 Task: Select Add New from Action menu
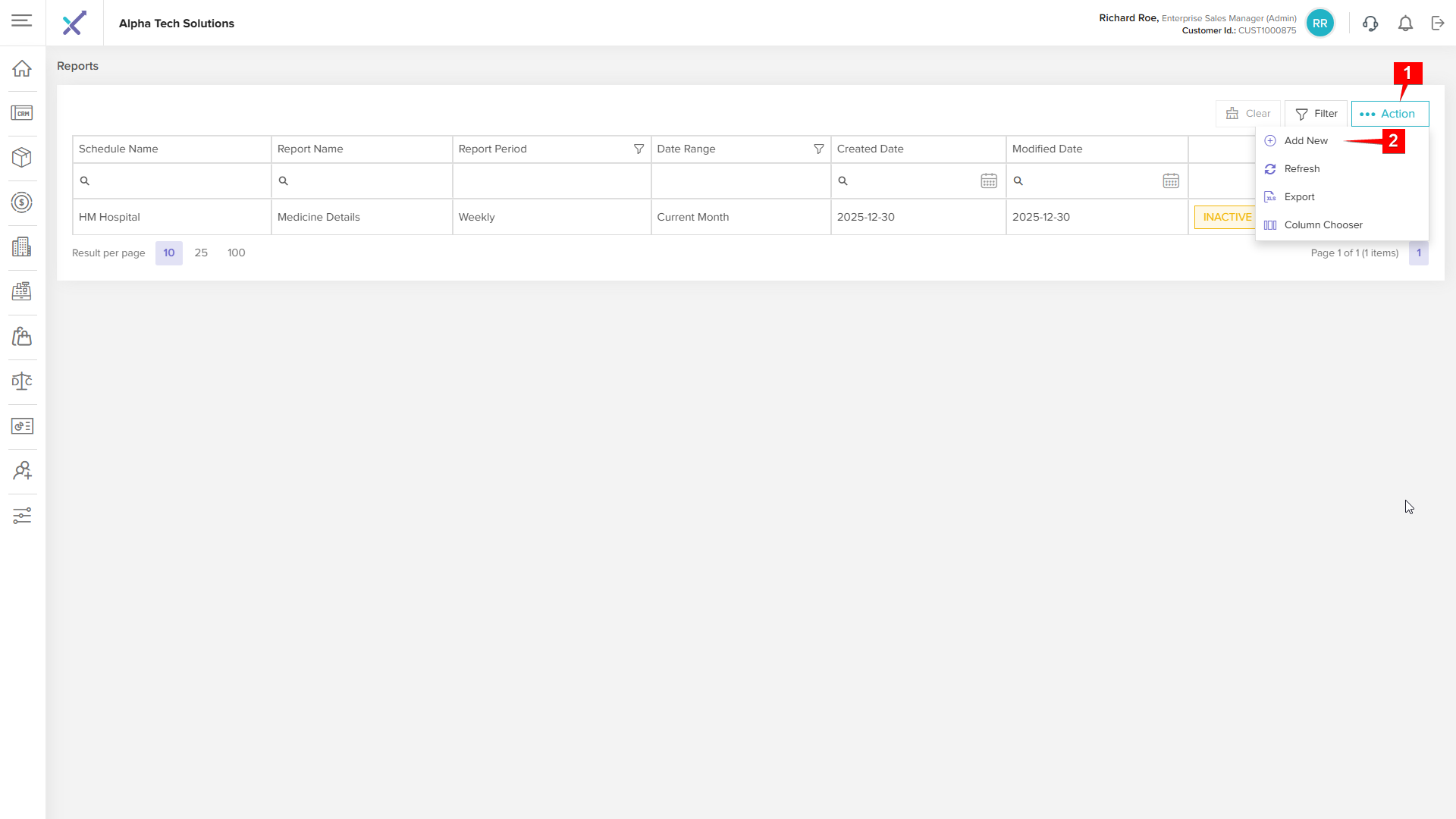[1305, 141]
